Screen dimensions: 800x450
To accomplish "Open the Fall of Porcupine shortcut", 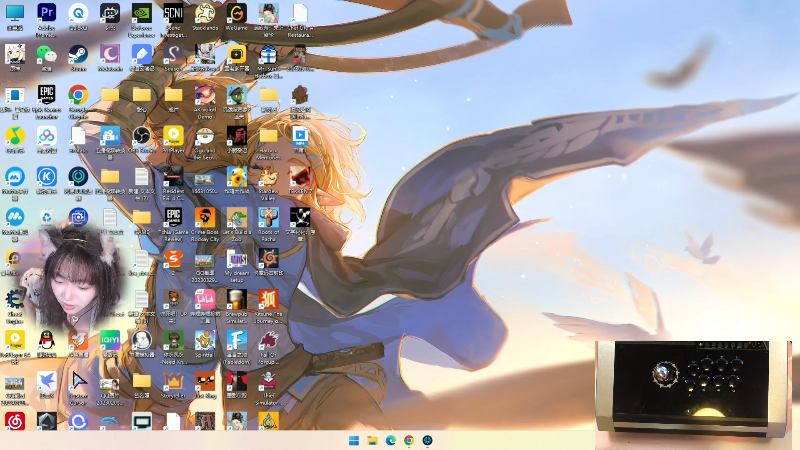I will point(268,340).
